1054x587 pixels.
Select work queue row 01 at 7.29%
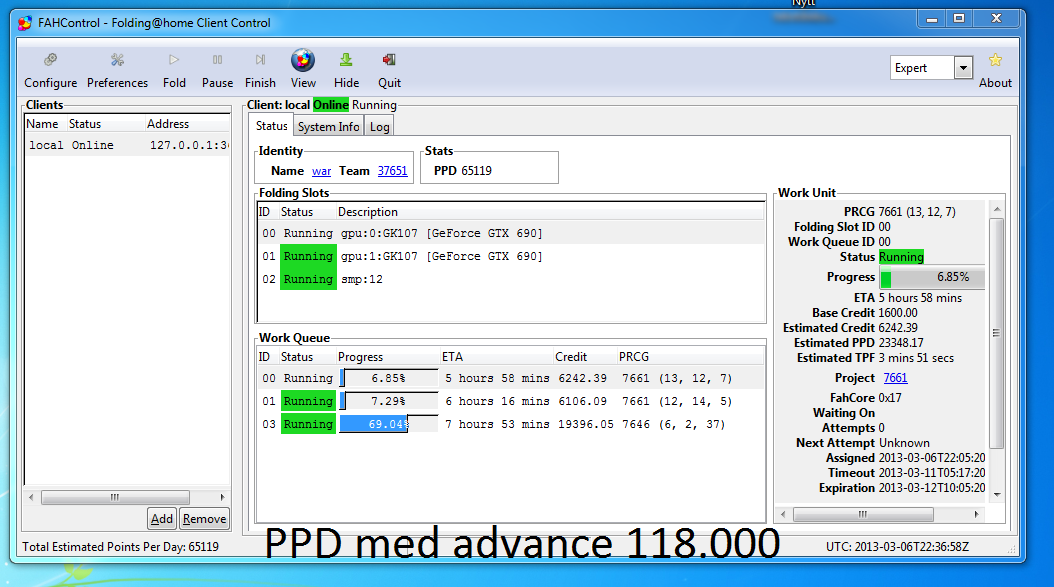coord(511,401)
